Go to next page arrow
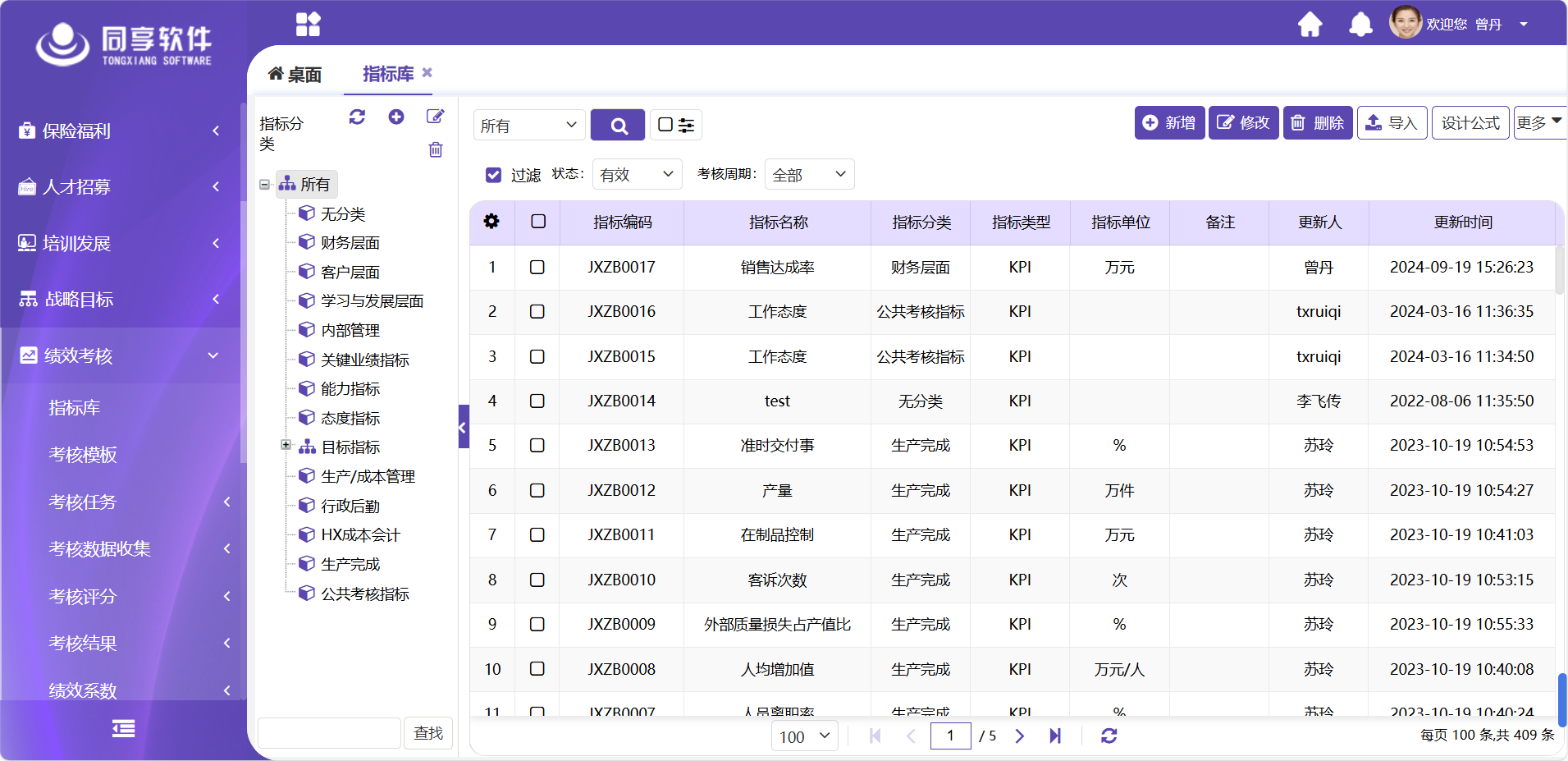The image size is (1568, 761). click(1019, 736)
